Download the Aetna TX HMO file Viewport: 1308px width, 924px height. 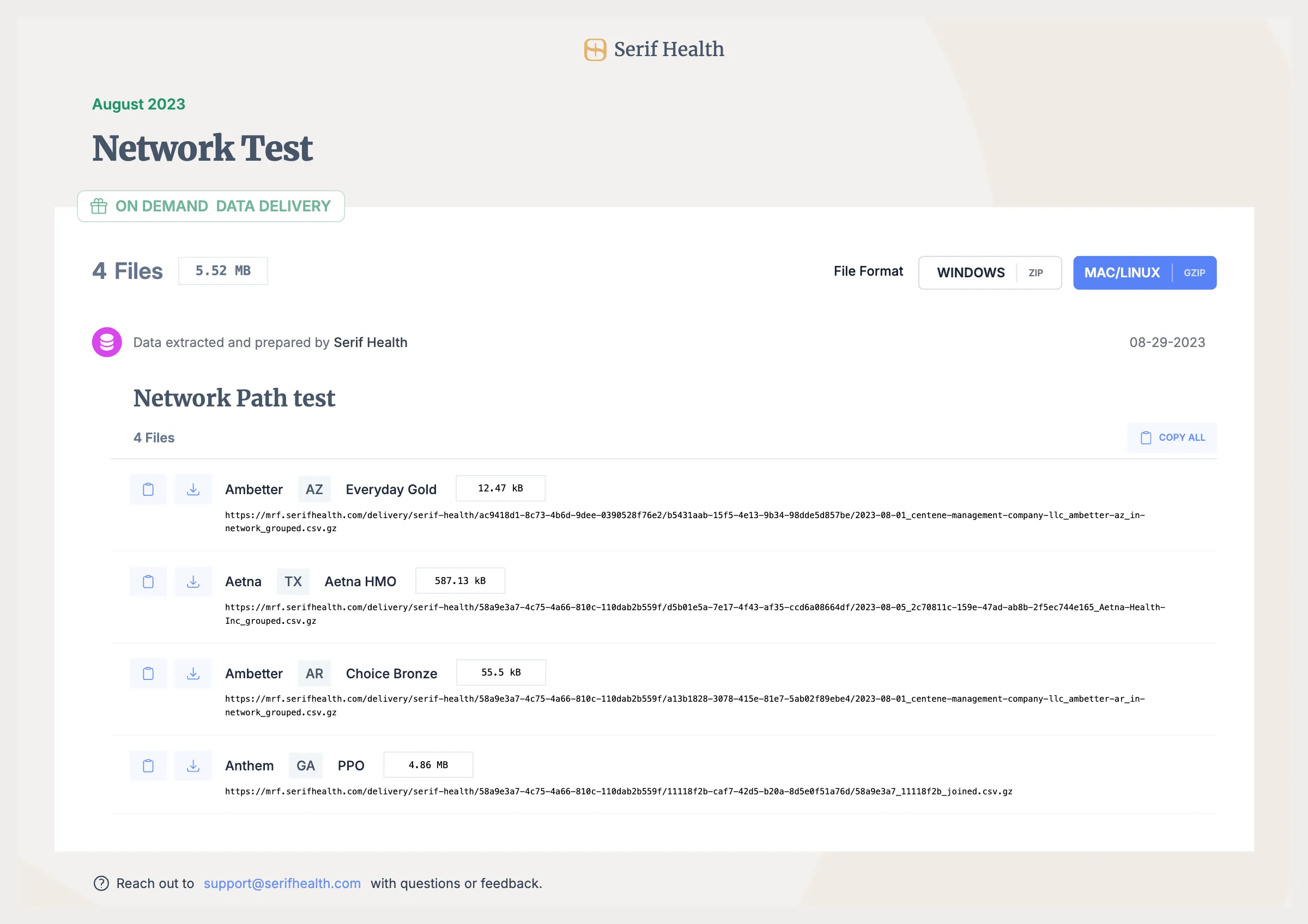(x=192, y=581)
